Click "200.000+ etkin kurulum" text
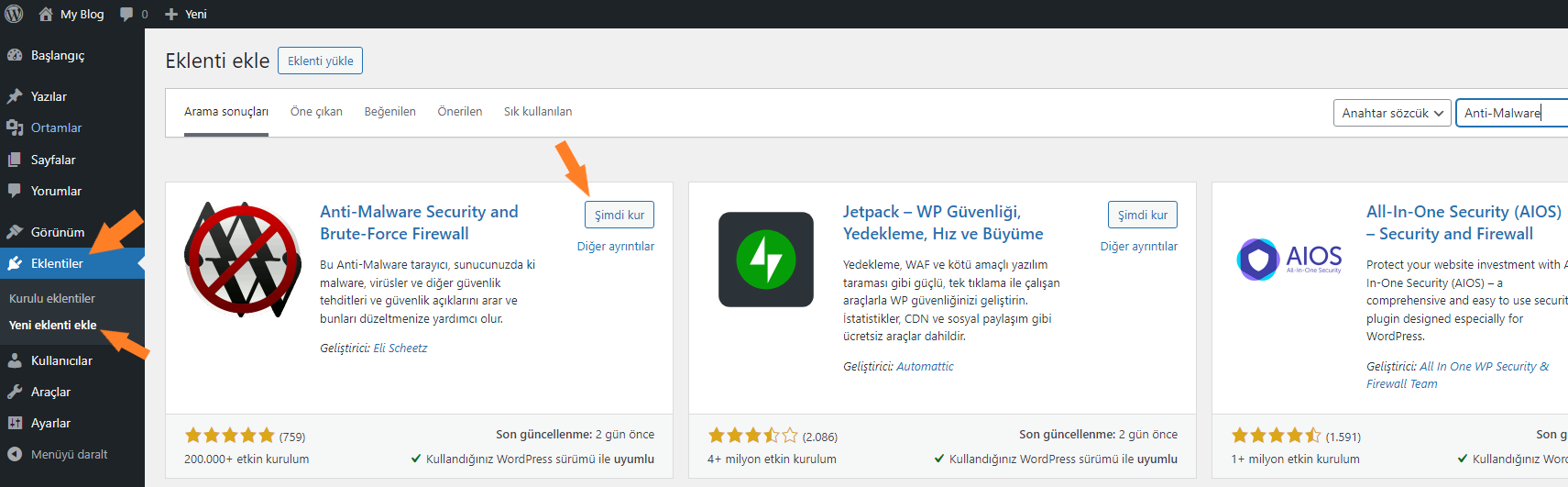Image resolution: width=1568 pixels, height=487 pixels. tap(247, 459)
